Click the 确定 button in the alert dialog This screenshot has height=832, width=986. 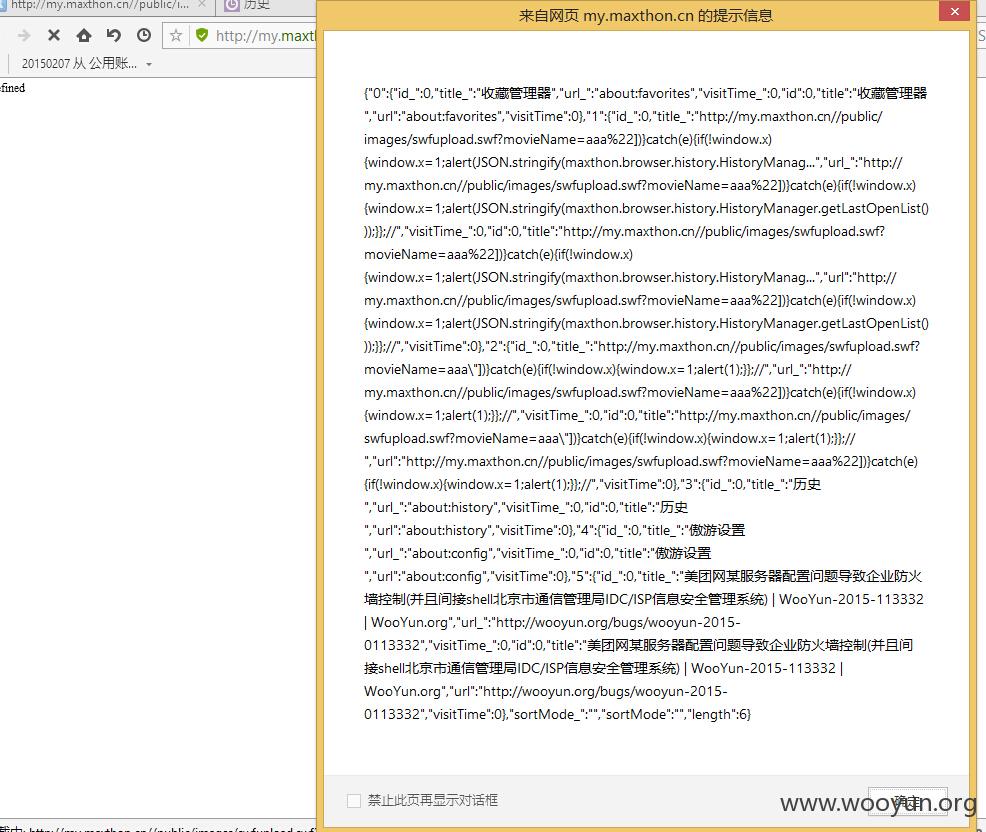coord(907,801)
